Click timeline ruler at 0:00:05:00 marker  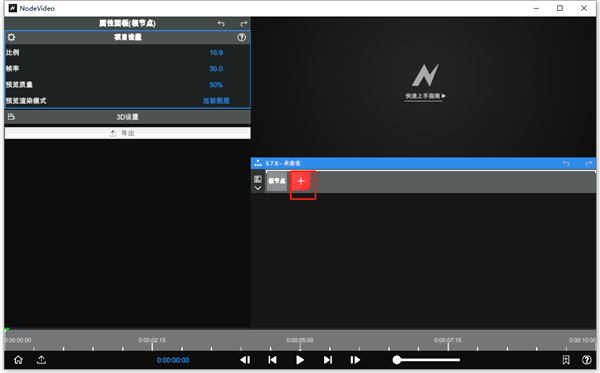coord(300,340)
